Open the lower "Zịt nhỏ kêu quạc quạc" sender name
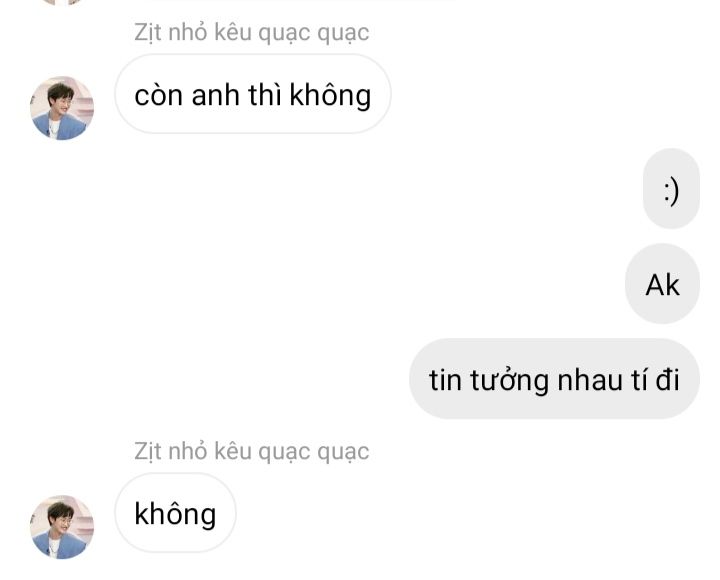 click(x=252, y=452)
